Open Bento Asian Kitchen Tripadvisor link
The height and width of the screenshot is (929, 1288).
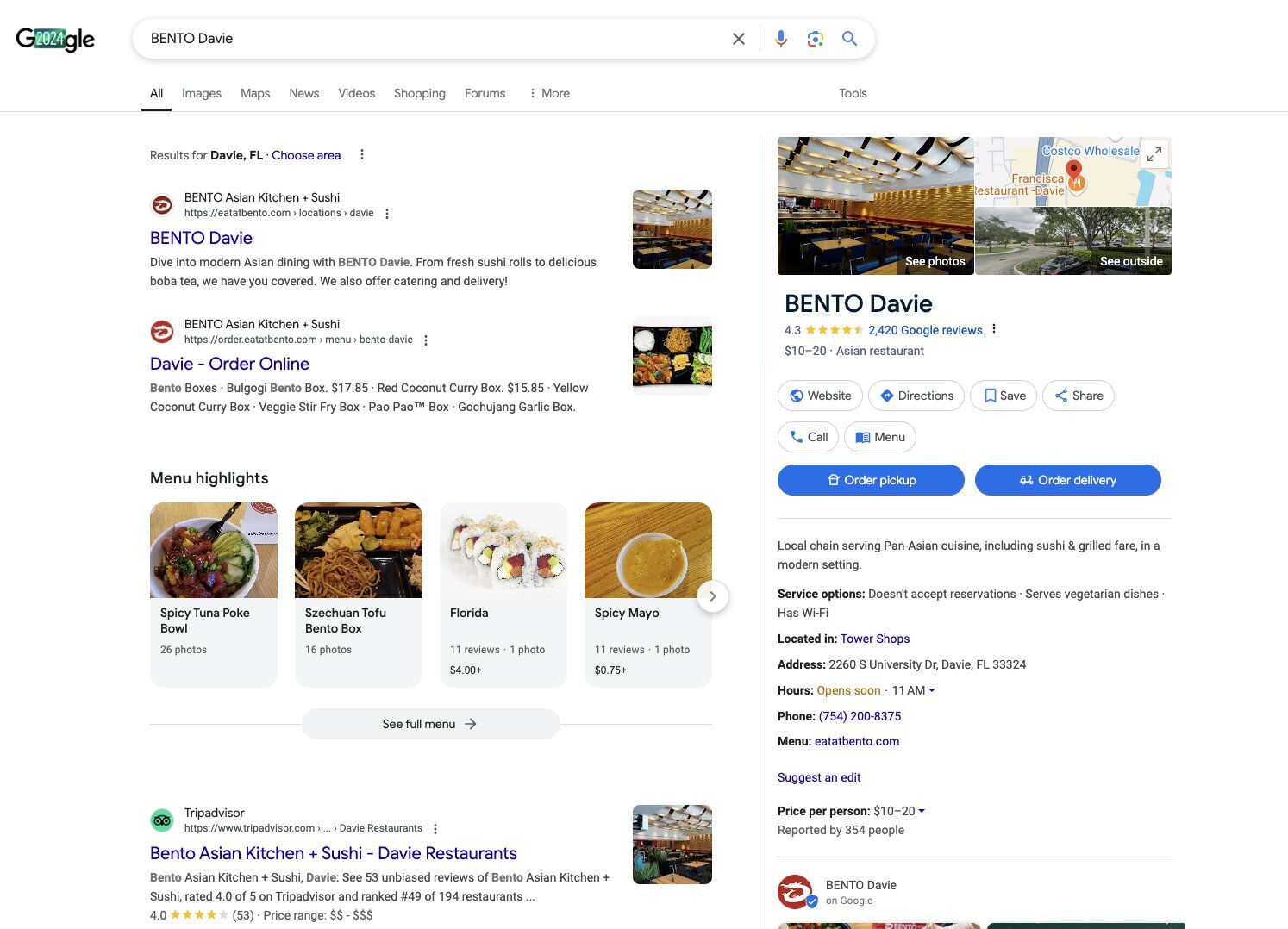334,853
